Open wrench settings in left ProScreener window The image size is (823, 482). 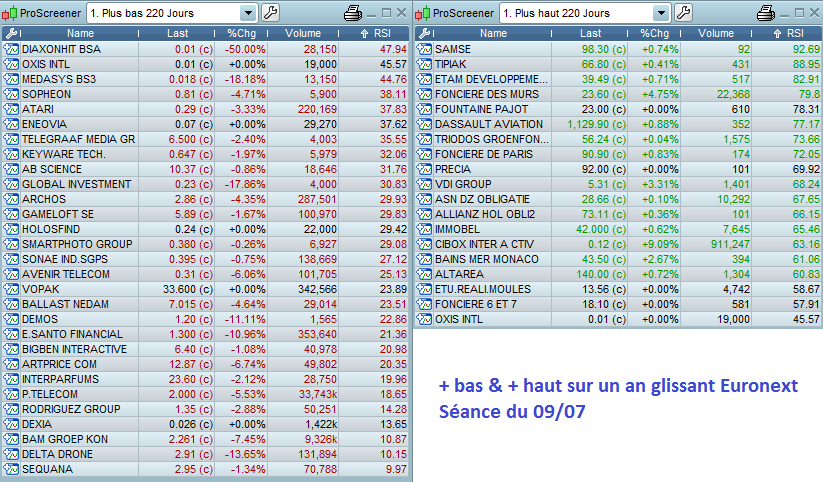(270, 13)
